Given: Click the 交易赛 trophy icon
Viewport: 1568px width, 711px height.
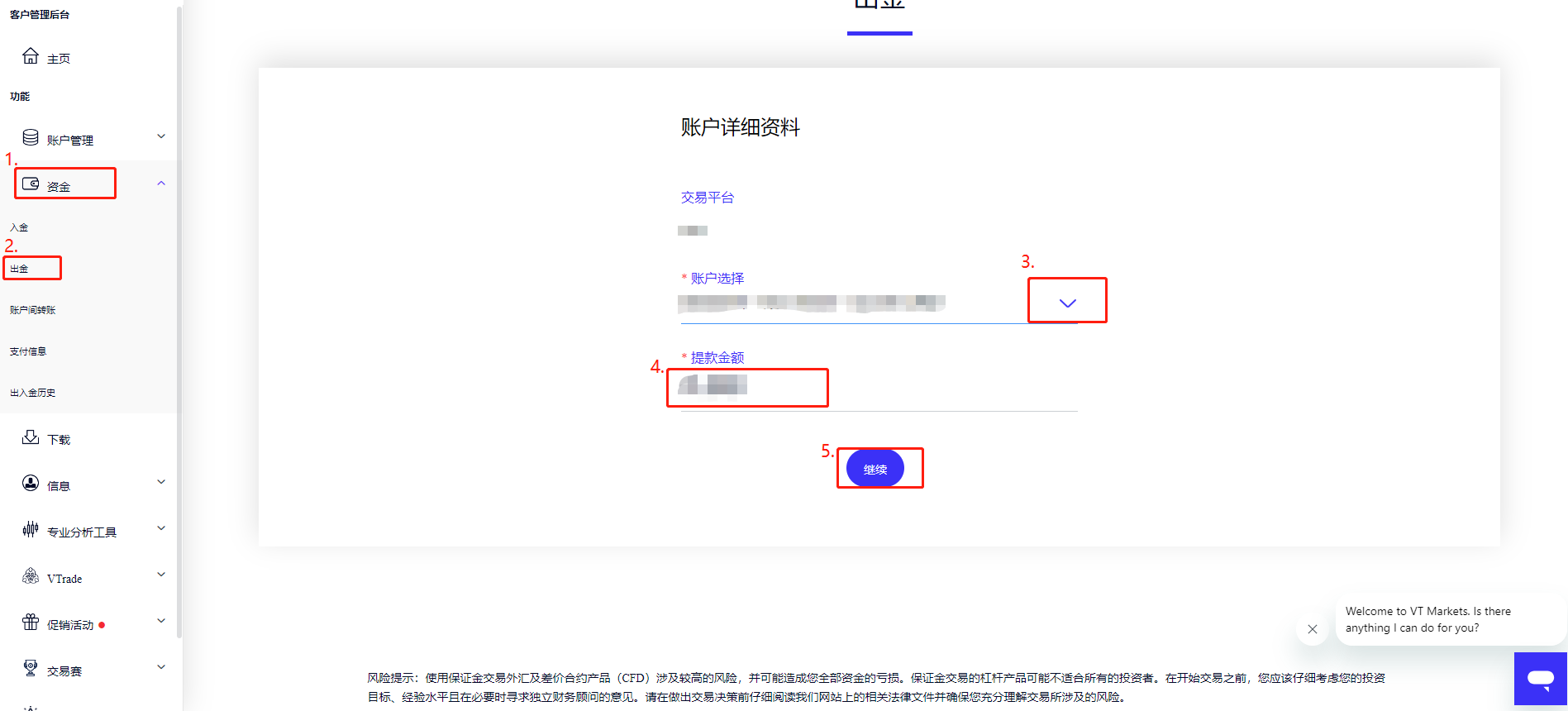Looking at the screenshot, I should pyautogui.click(x=31, y=668).
